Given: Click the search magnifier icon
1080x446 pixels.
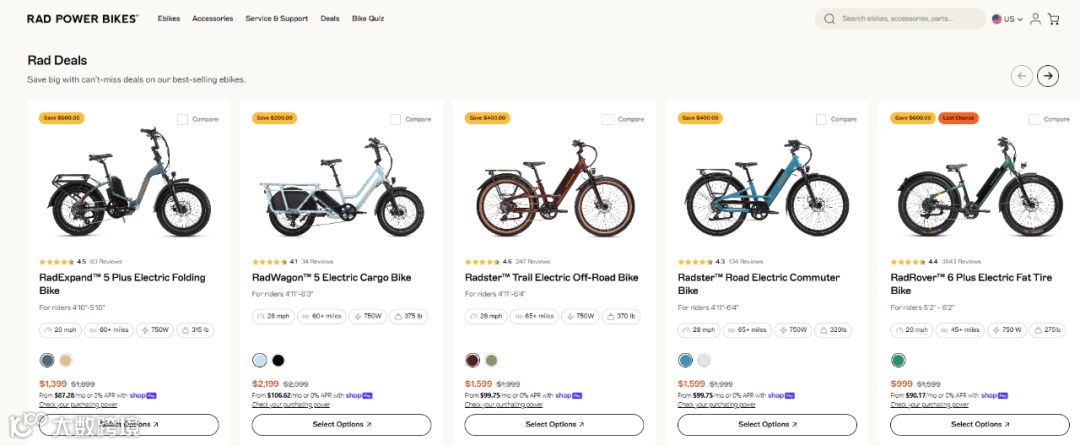Looking at the screenshot, I should [830, 19].
